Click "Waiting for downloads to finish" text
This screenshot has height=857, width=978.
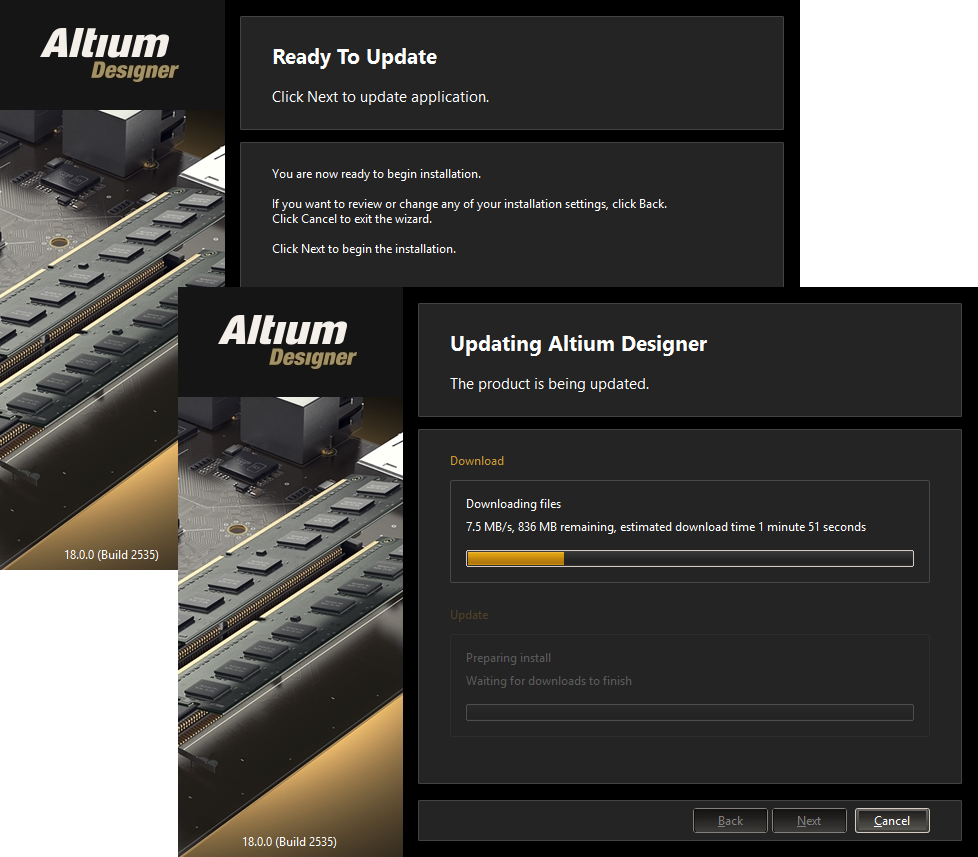point(548,681)
